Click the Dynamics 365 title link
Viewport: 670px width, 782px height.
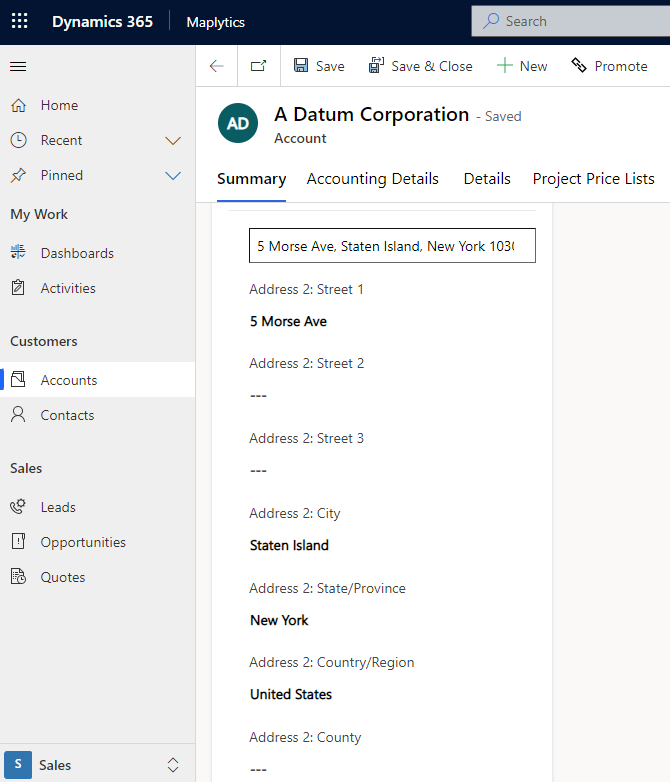tap(102, 21)
